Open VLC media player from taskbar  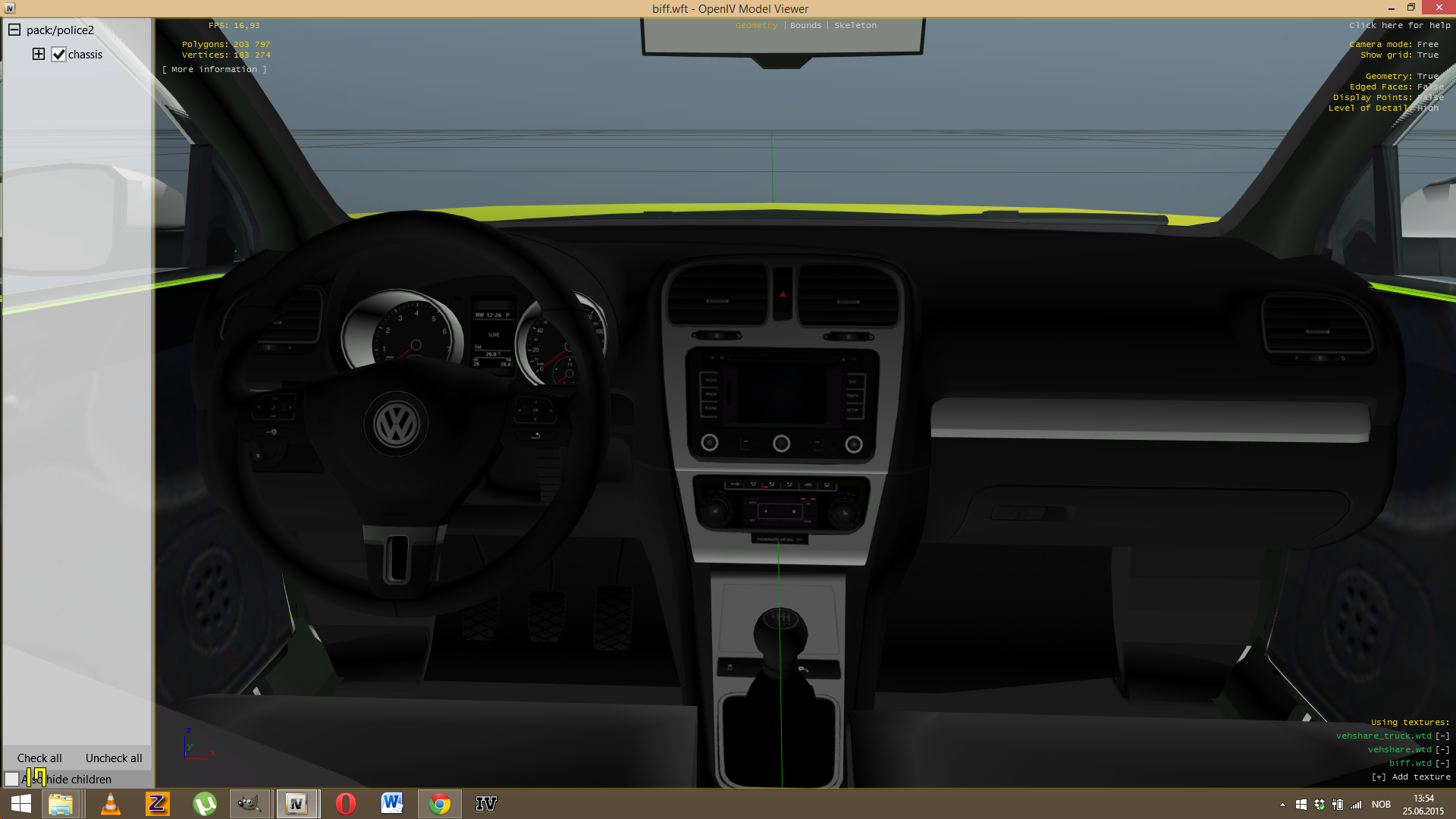(x=111, y=804)
